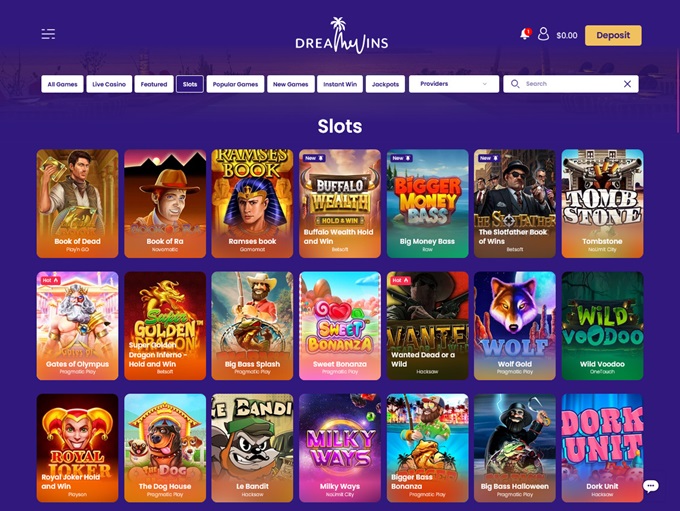Viewport: 680px width, 511px height.
Task: Open notifications bell icon
Action: [x=525, y=34]
